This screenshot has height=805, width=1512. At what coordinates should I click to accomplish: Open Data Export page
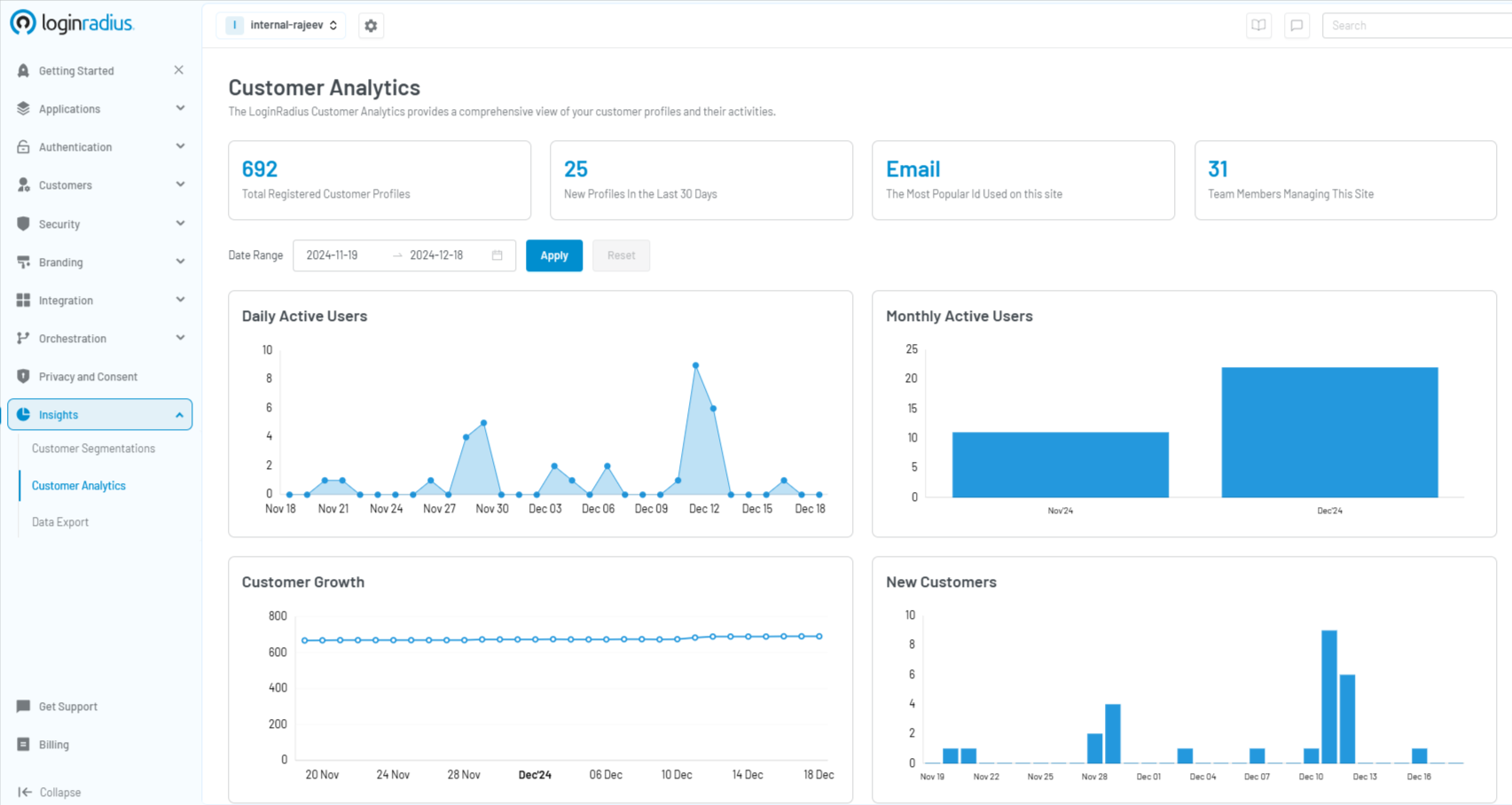60,522
